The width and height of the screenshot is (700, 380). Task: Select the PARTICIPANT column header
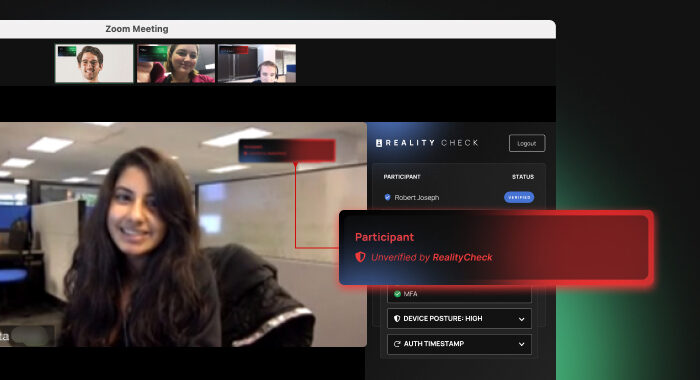point(402,177)
